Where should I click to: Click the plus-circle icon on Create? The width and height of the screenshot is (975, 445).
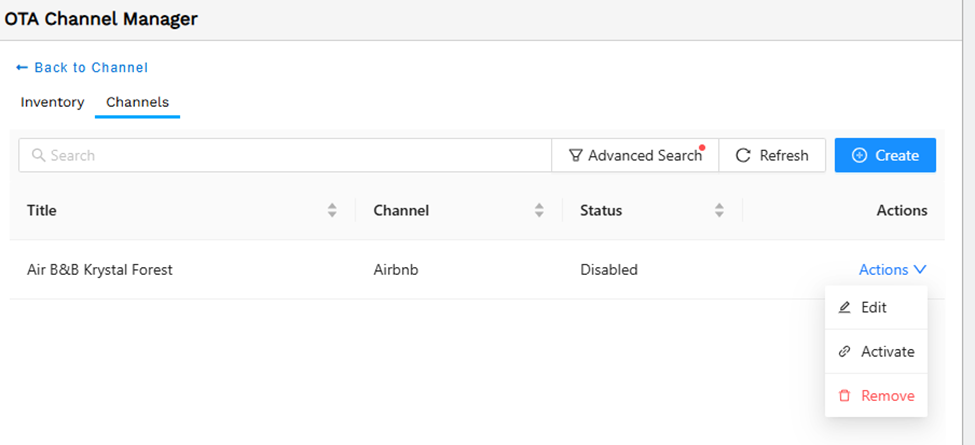click(859, 155)
